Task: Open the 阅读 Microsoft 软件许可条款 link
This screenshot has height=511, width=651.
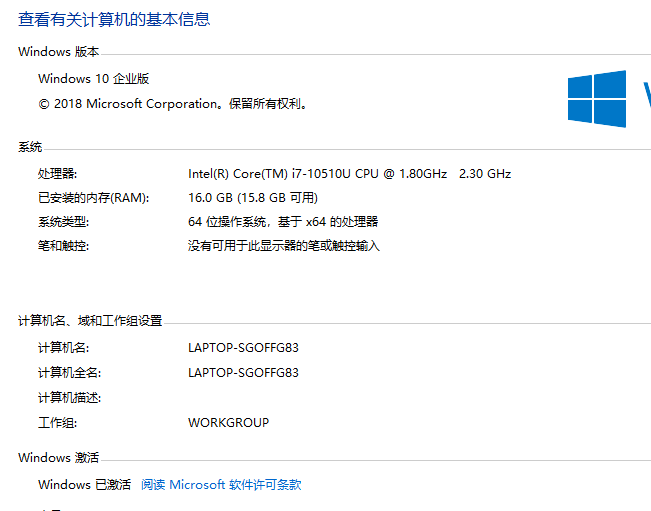Action: coord(221,484)
